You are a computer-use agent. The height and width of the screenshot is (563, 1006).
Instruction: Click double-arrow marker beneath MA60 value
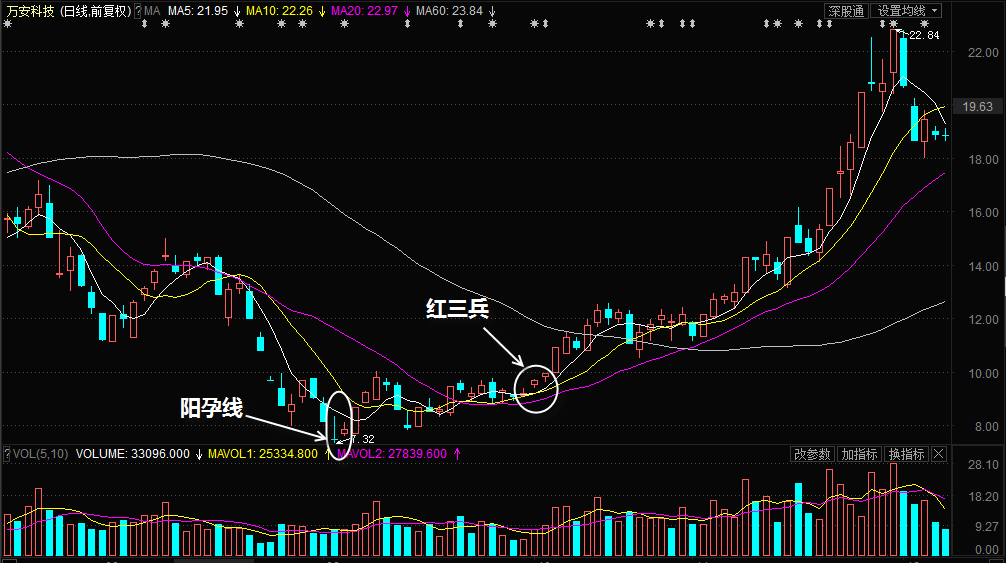(x=460, y=24)
